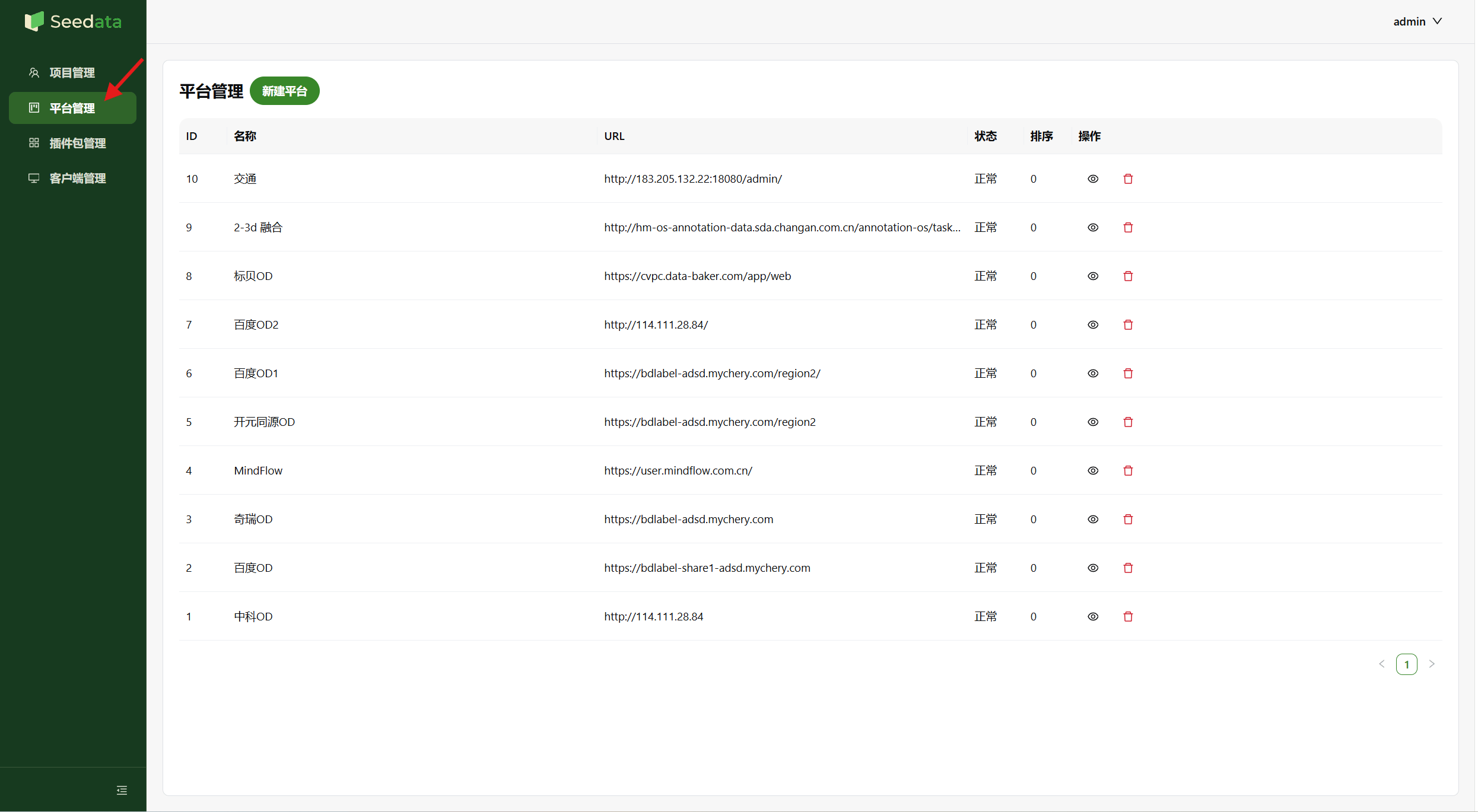
Task: Click trash icon for 百度OD1
Action: coord(1128,373)
